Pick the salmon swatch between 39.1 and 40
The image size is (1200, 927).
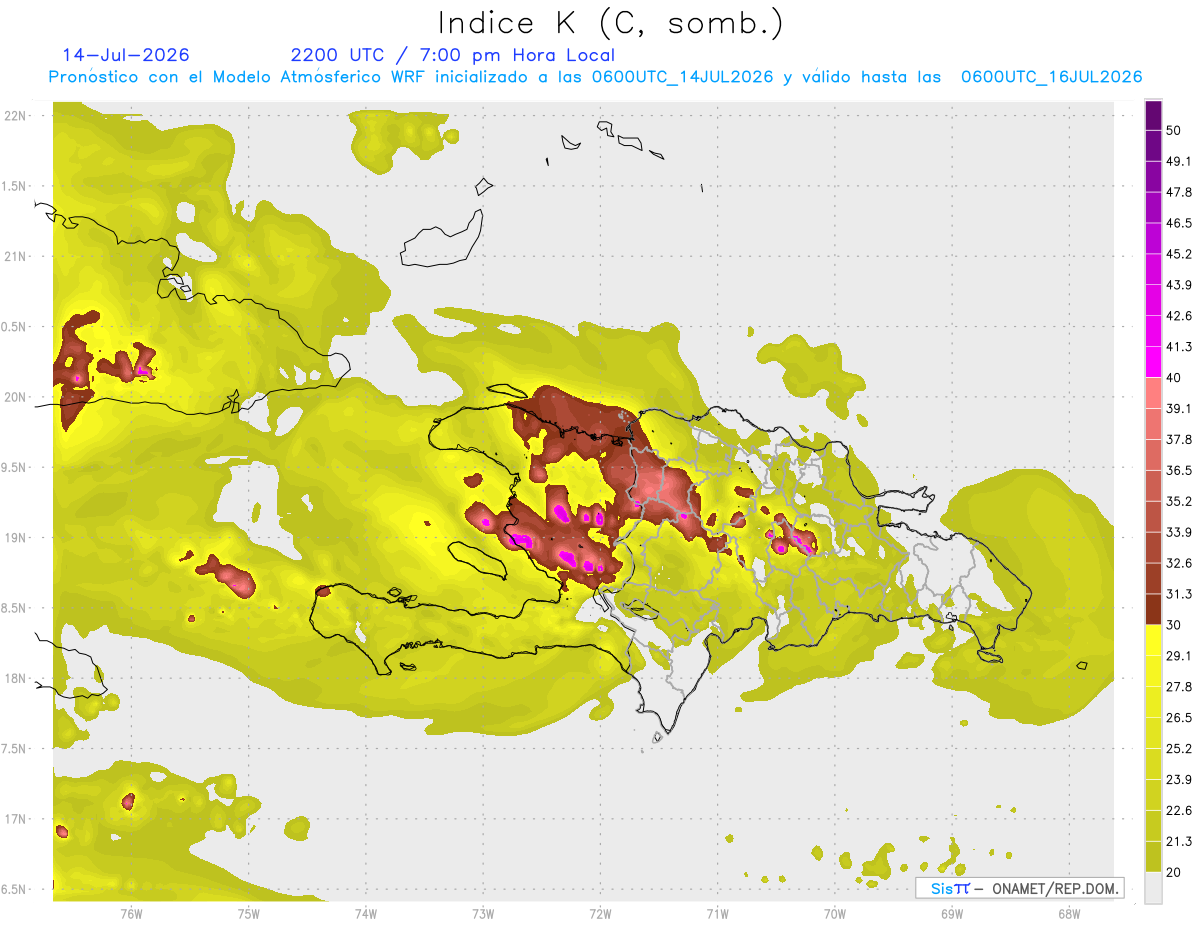pyautogui.click(x=1153, y=393)
